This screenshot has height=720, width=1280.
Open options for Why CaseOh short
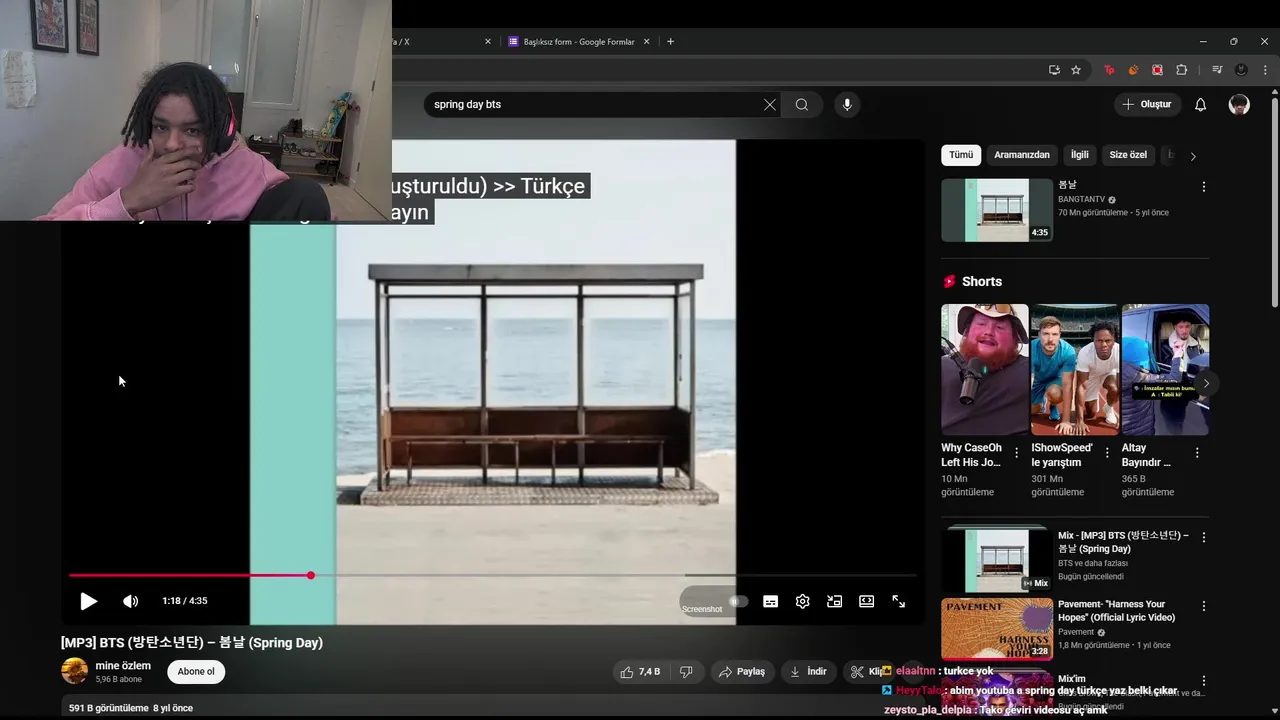pos(1017,453)
